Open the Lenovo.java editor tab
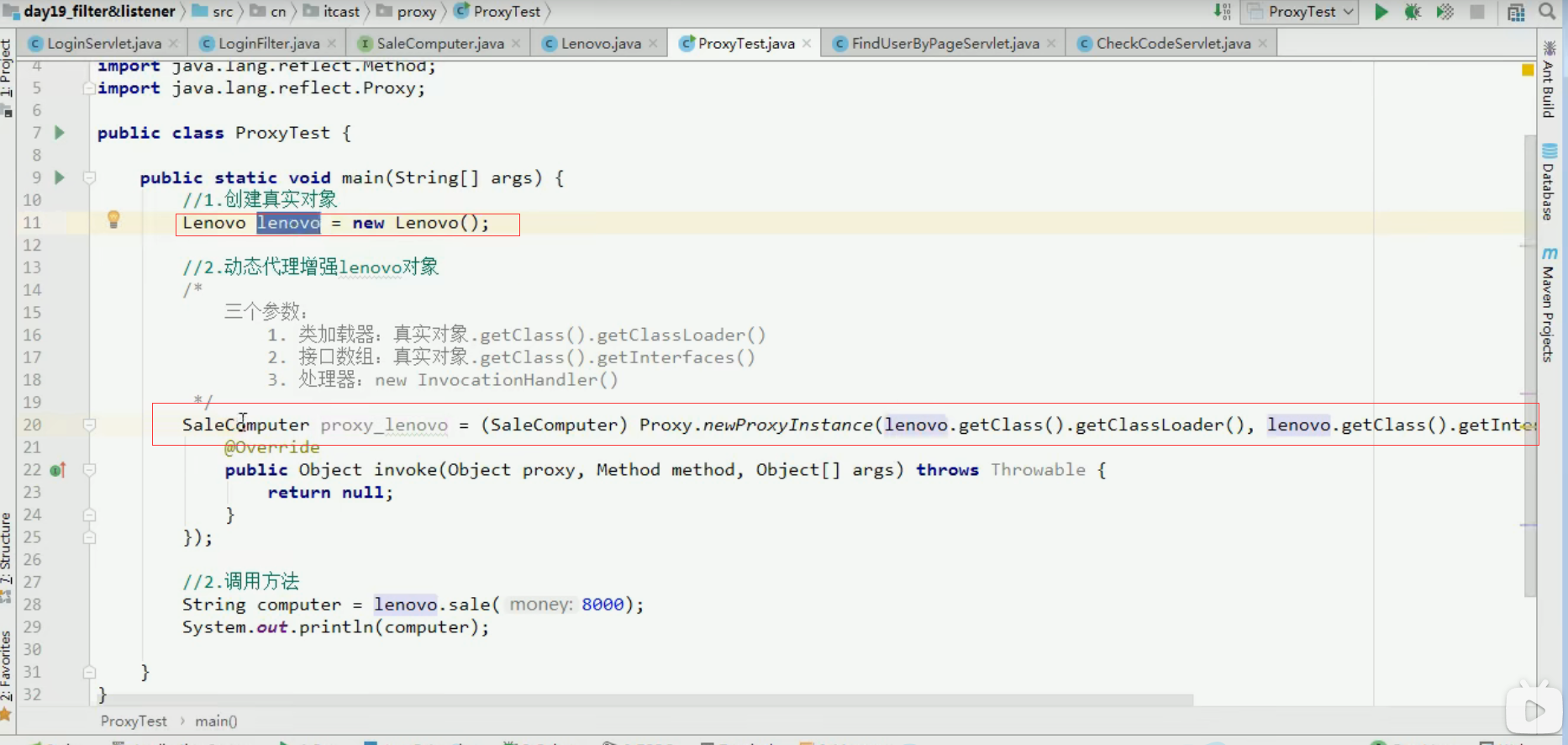 [x=599, y=44]
